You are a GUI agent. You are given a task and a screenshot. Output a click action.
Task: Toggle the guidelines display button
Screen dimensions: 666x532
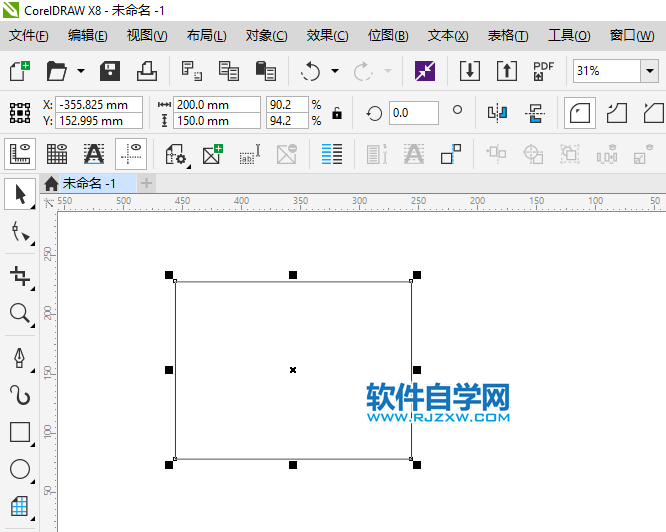point(131,154)
